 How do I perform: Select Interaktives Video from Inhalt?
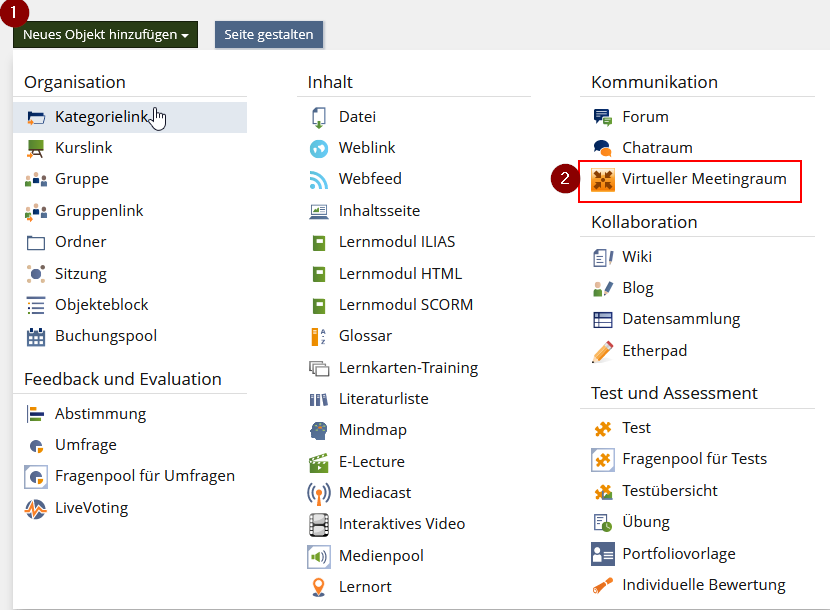pyautogui.click(x=401, y=524)
